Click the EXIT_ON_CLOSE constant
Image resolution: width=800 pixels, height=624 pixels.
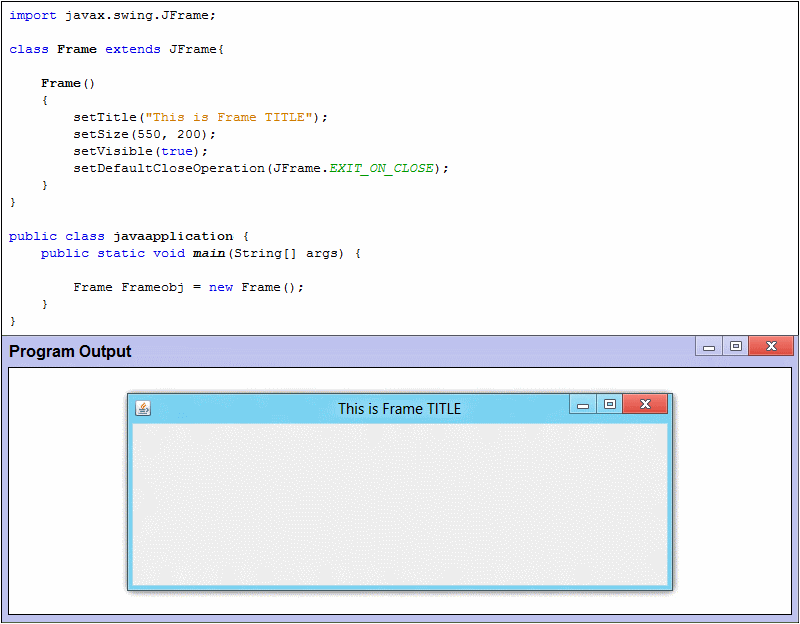click(381, 168)
